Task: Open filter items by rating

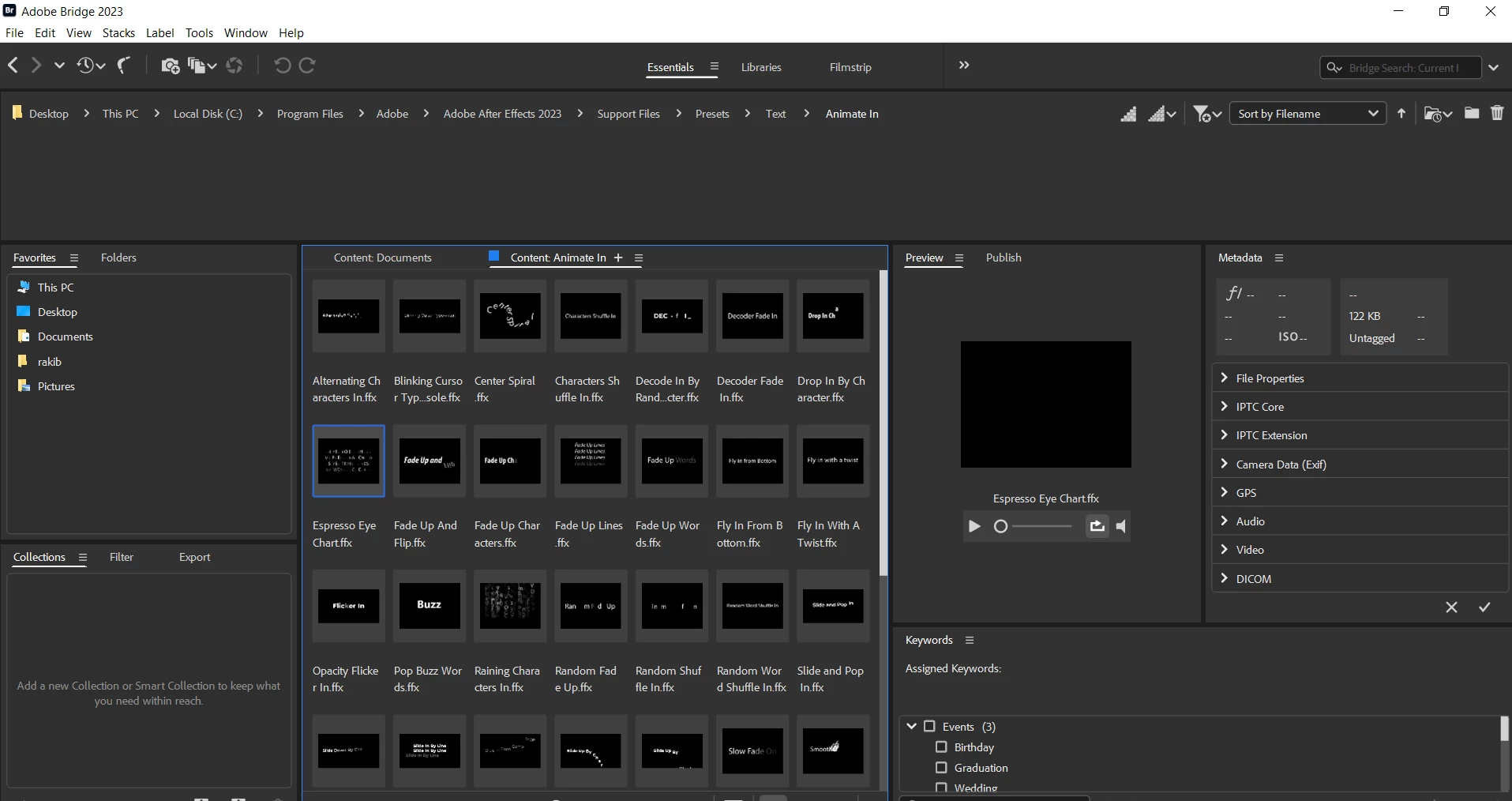Action: tap(1207, 114)
